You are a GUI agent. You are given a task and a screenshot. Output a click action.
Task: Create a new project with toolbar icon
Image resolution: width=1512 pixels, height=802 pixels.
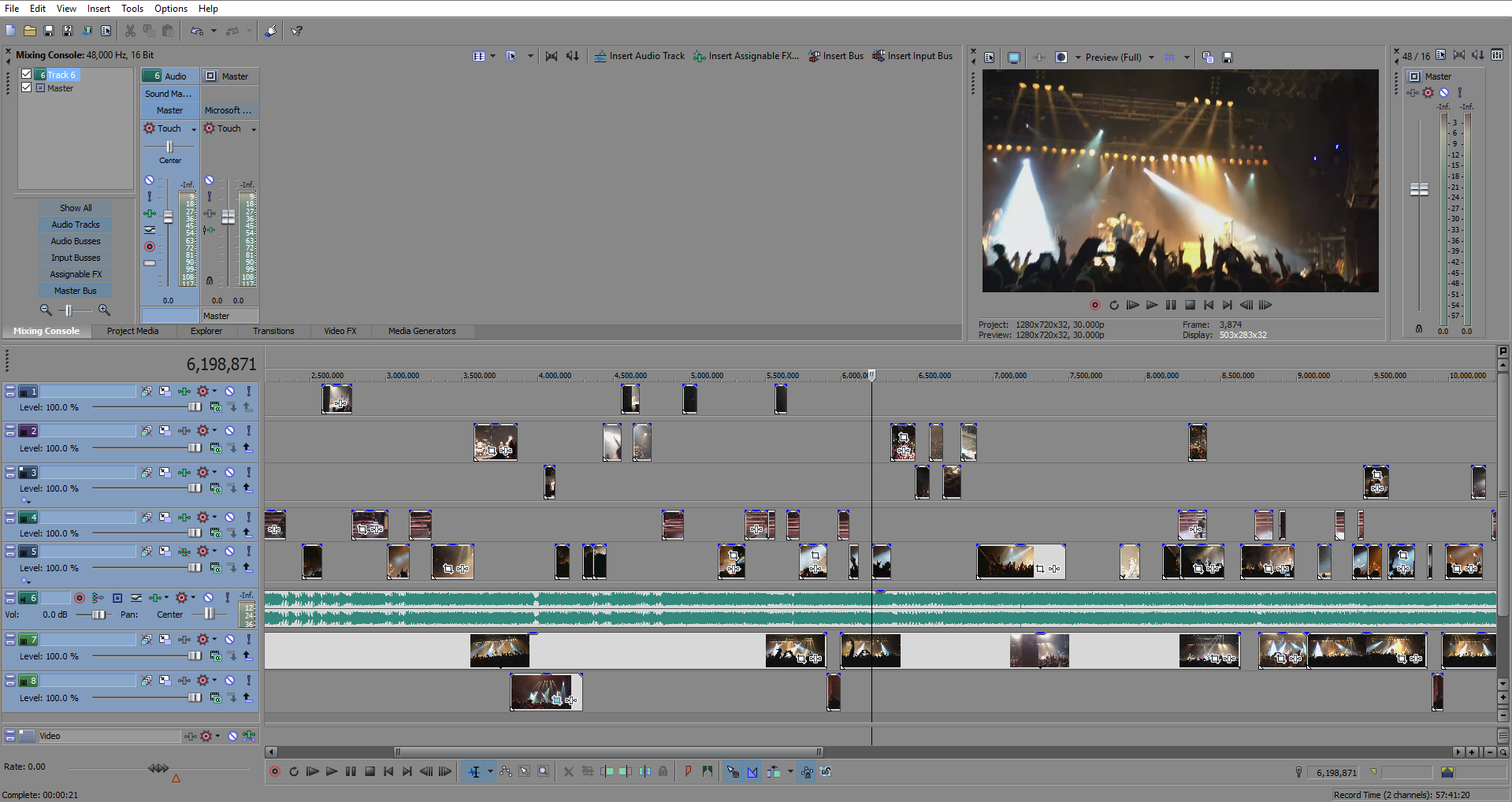[x=11, y=31]
